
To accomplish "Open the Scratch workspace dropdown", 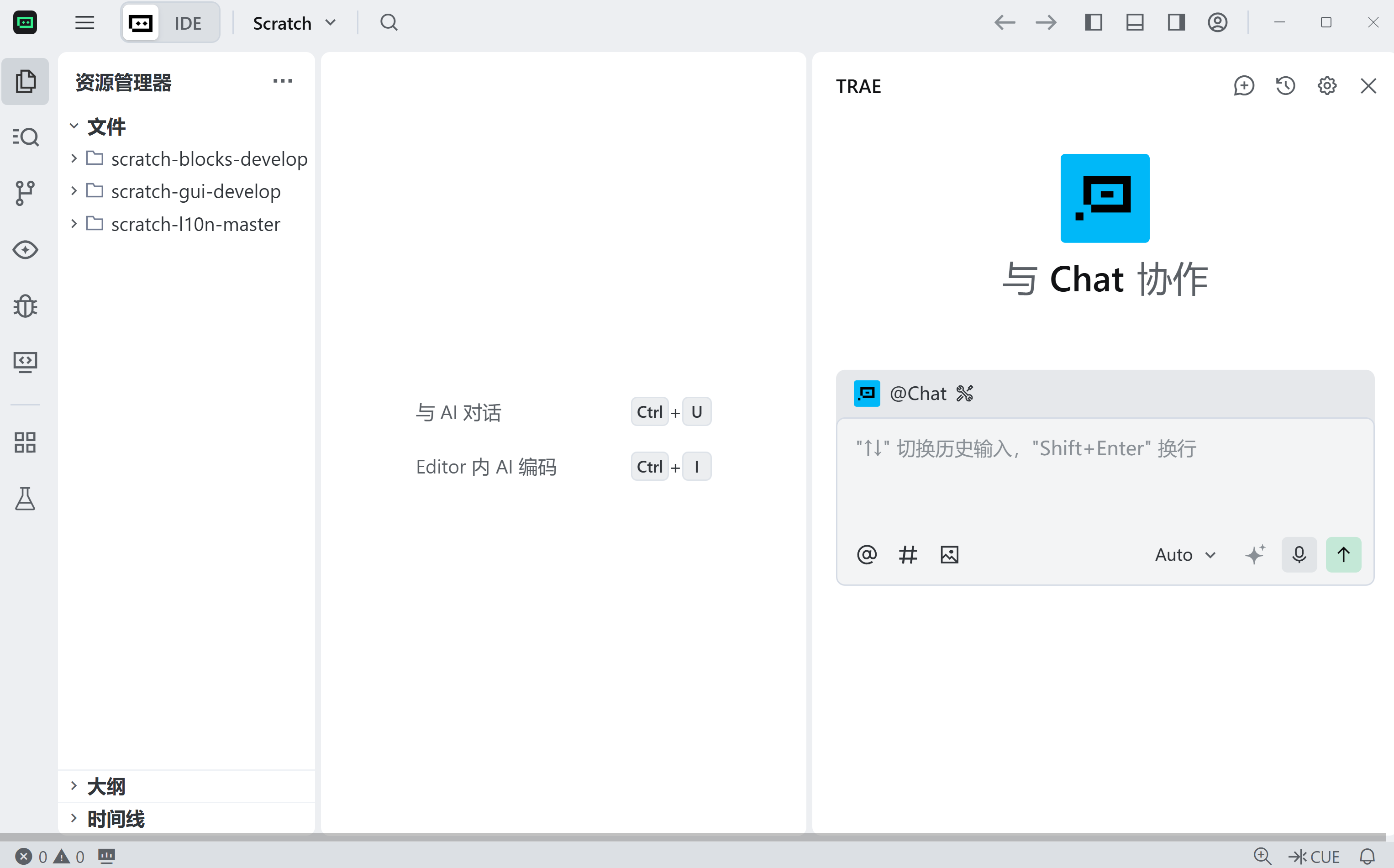I will pos(294,23).
